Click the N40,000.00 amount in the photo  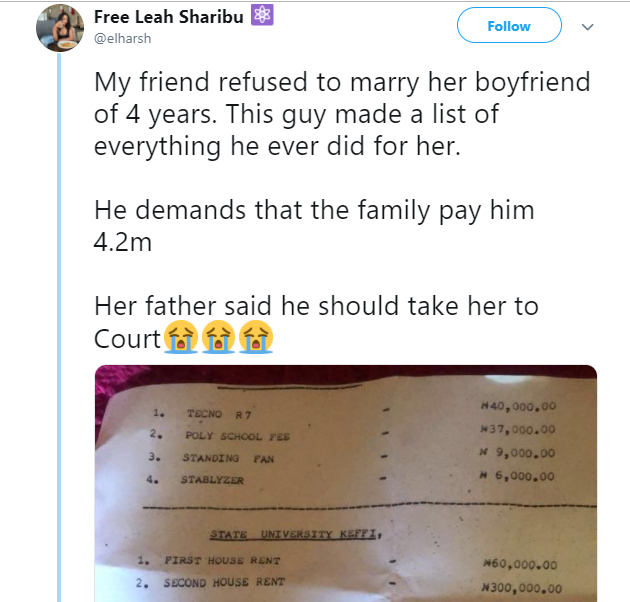pos(517,407)
